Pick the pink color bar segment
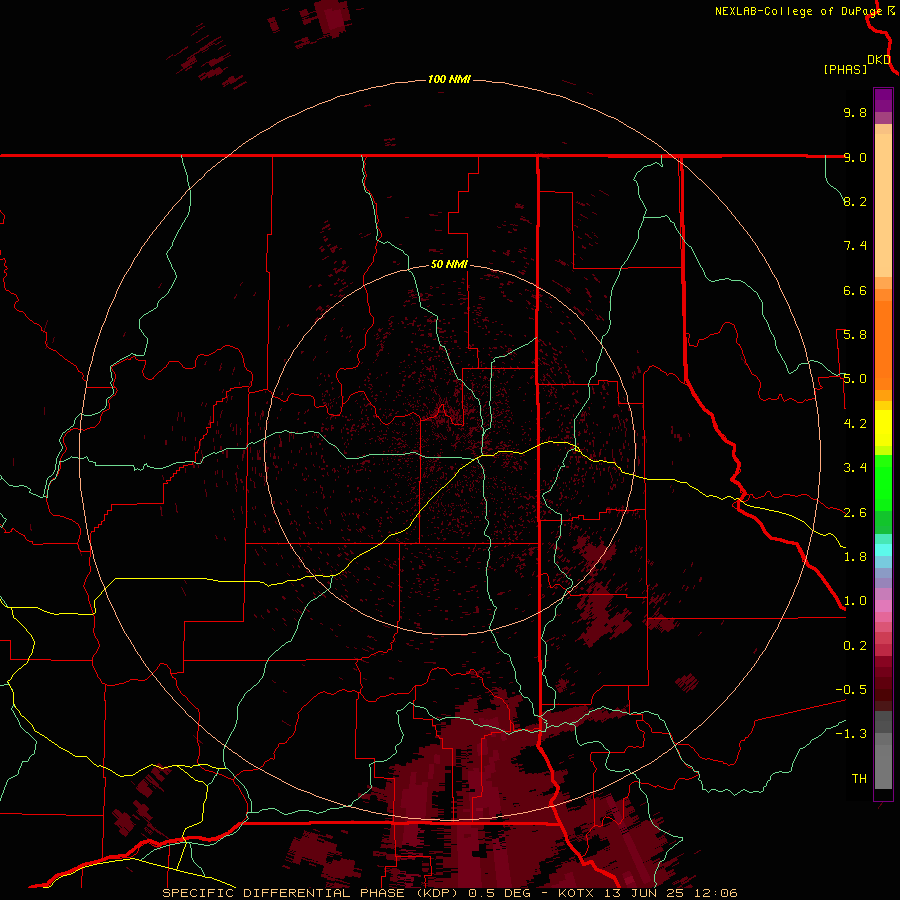The image size is (900, 900). [883, 606]
